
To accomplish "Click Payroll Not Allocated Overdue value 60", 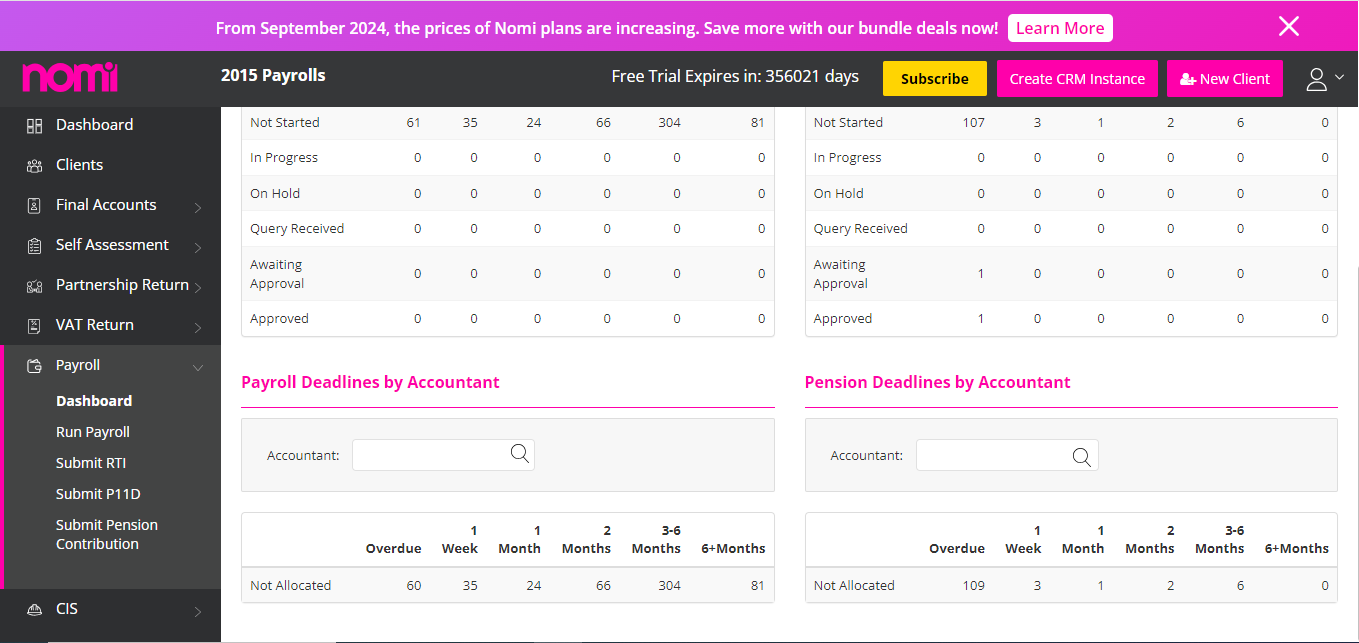I will coord(414,586).
